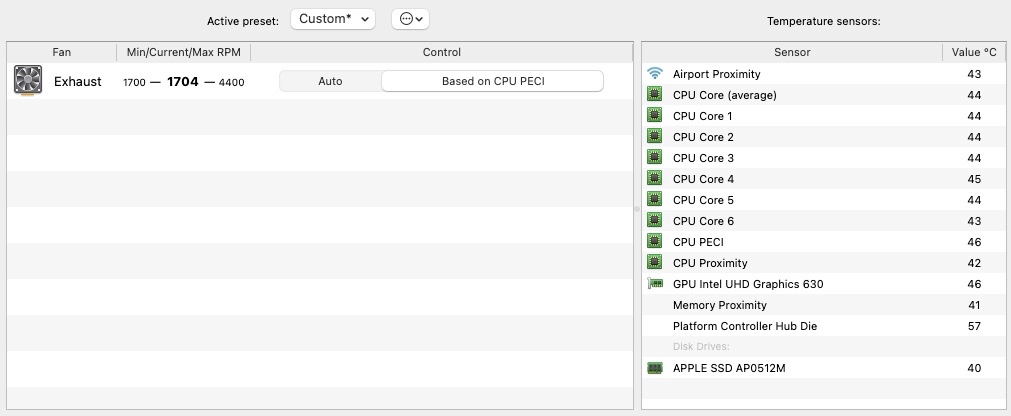The width and height of the screenshot is (1011, 416).
Task: Click the GPU Intel UHD Graphics icon
Action: pos(655,284)
